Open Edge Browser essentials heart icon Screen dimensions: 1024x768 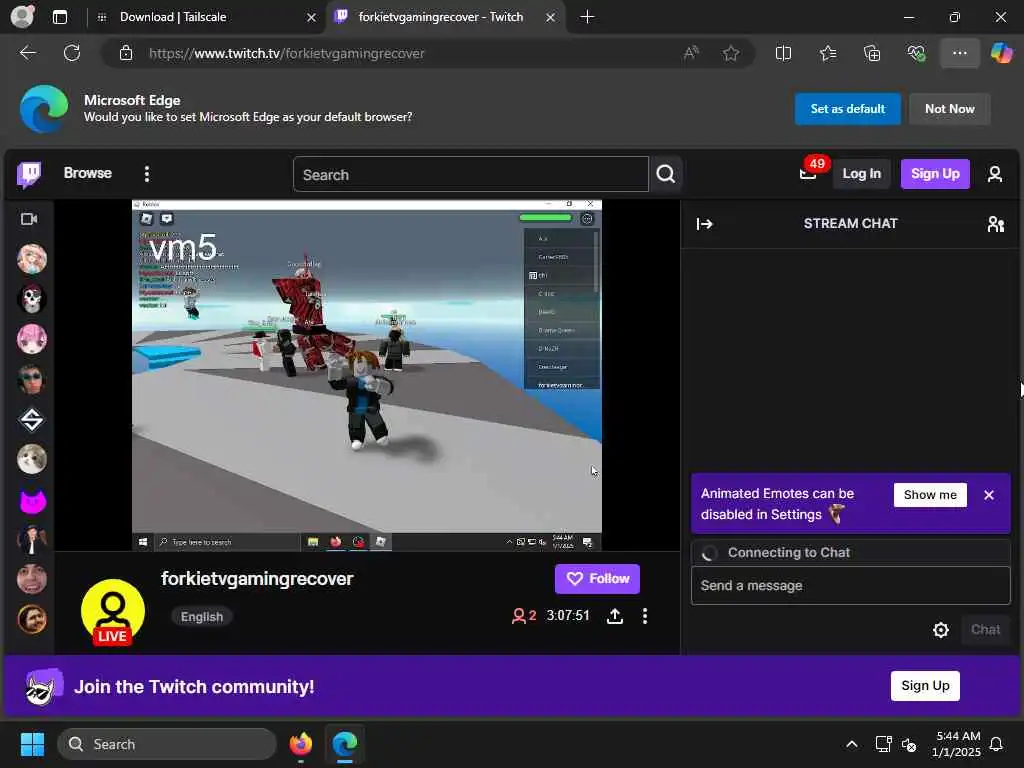pyautogui.click(x=916, y=53)
